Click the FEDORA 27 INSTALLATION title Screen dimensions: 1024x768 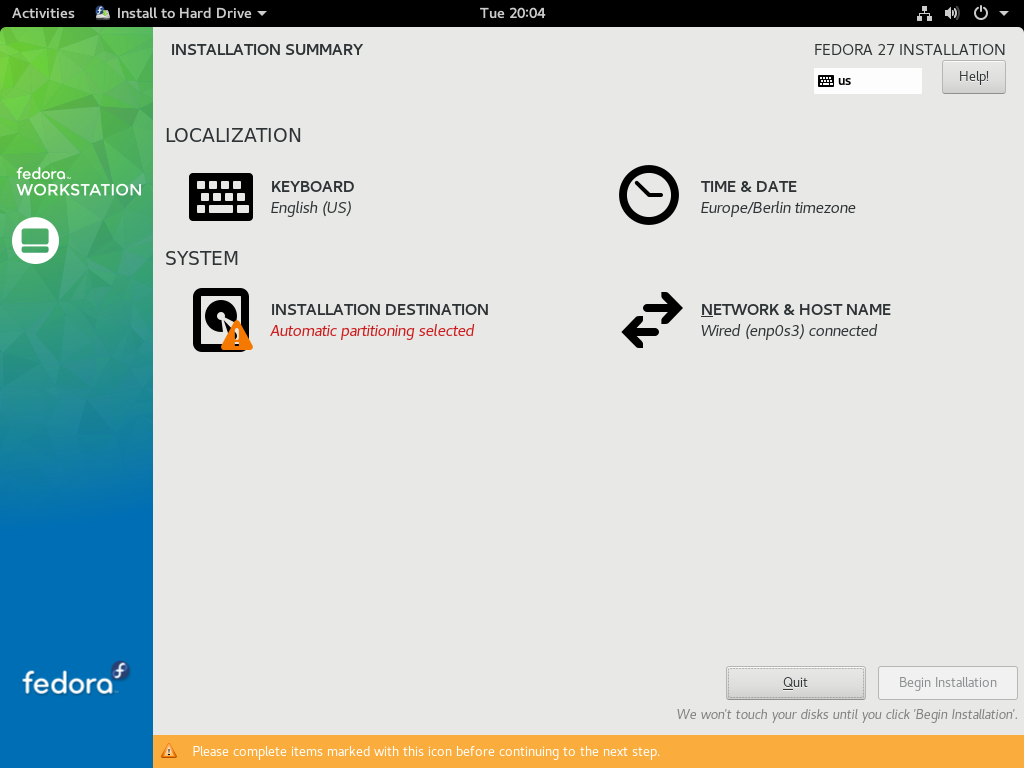pyautogui.click(x=909, y=50)
